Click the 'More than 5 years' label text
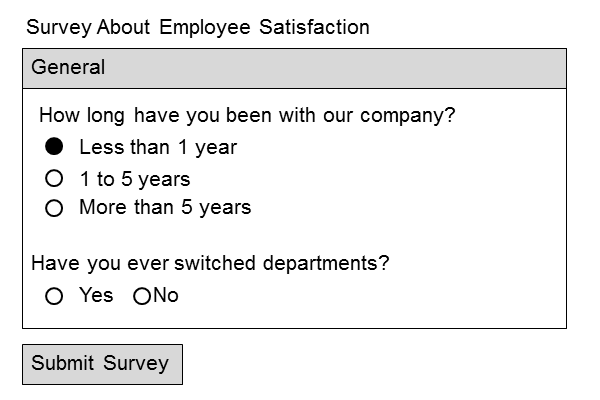Image resolution: width=600 pixels, height=400 pixels. tap(165, 208)
